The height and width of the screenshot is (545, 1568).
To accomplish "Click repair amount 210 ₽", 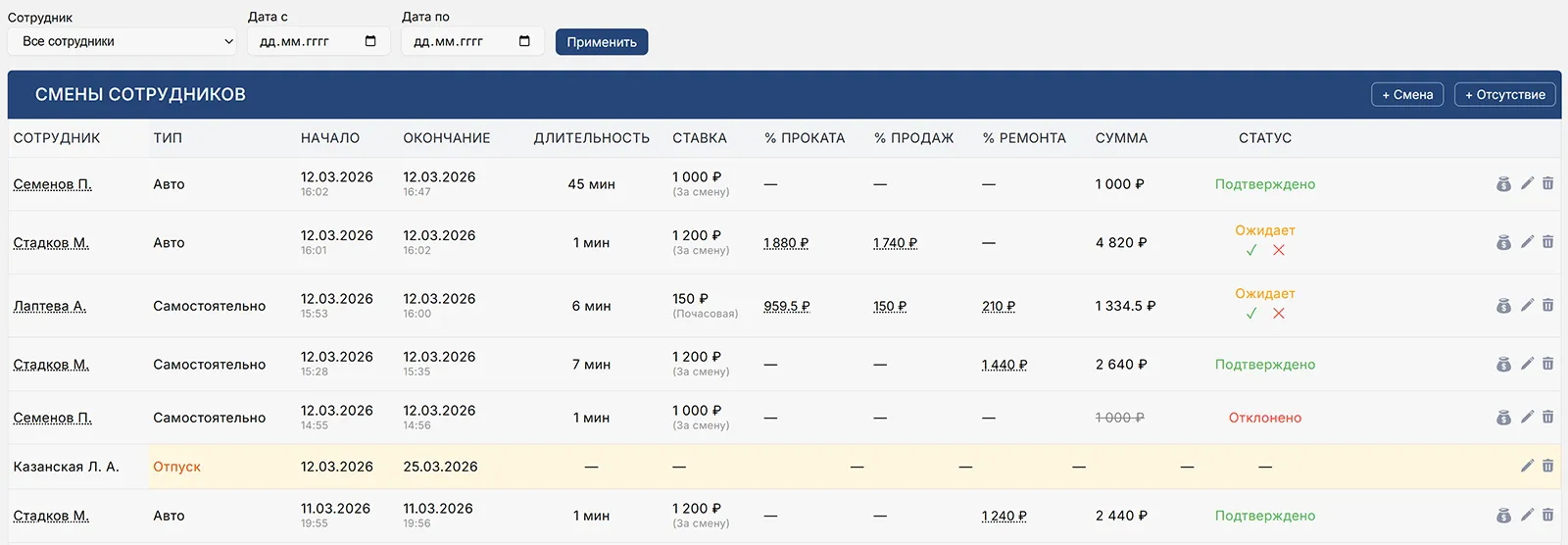I will tap(999, 306).
